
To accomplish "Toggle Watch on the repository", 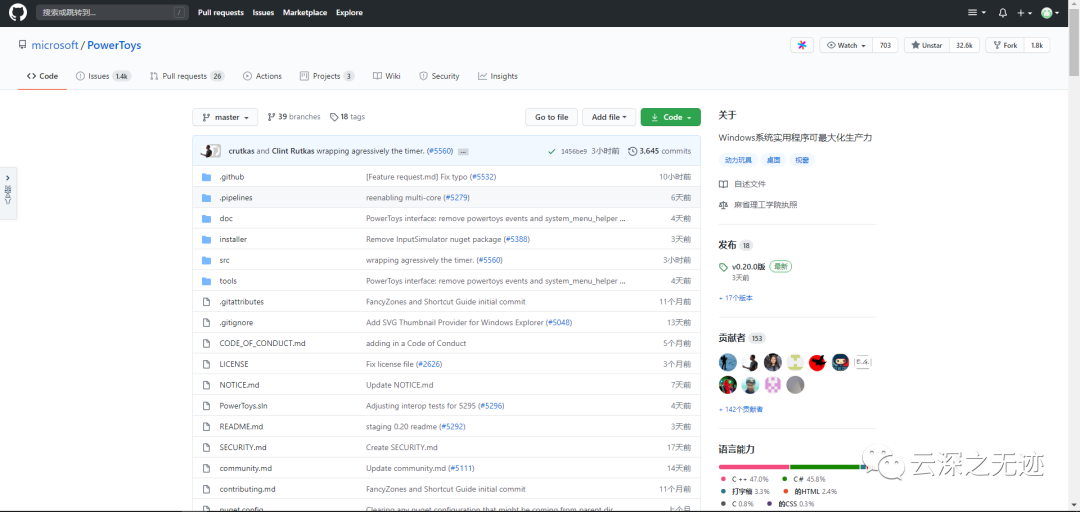I will point(844,45).
